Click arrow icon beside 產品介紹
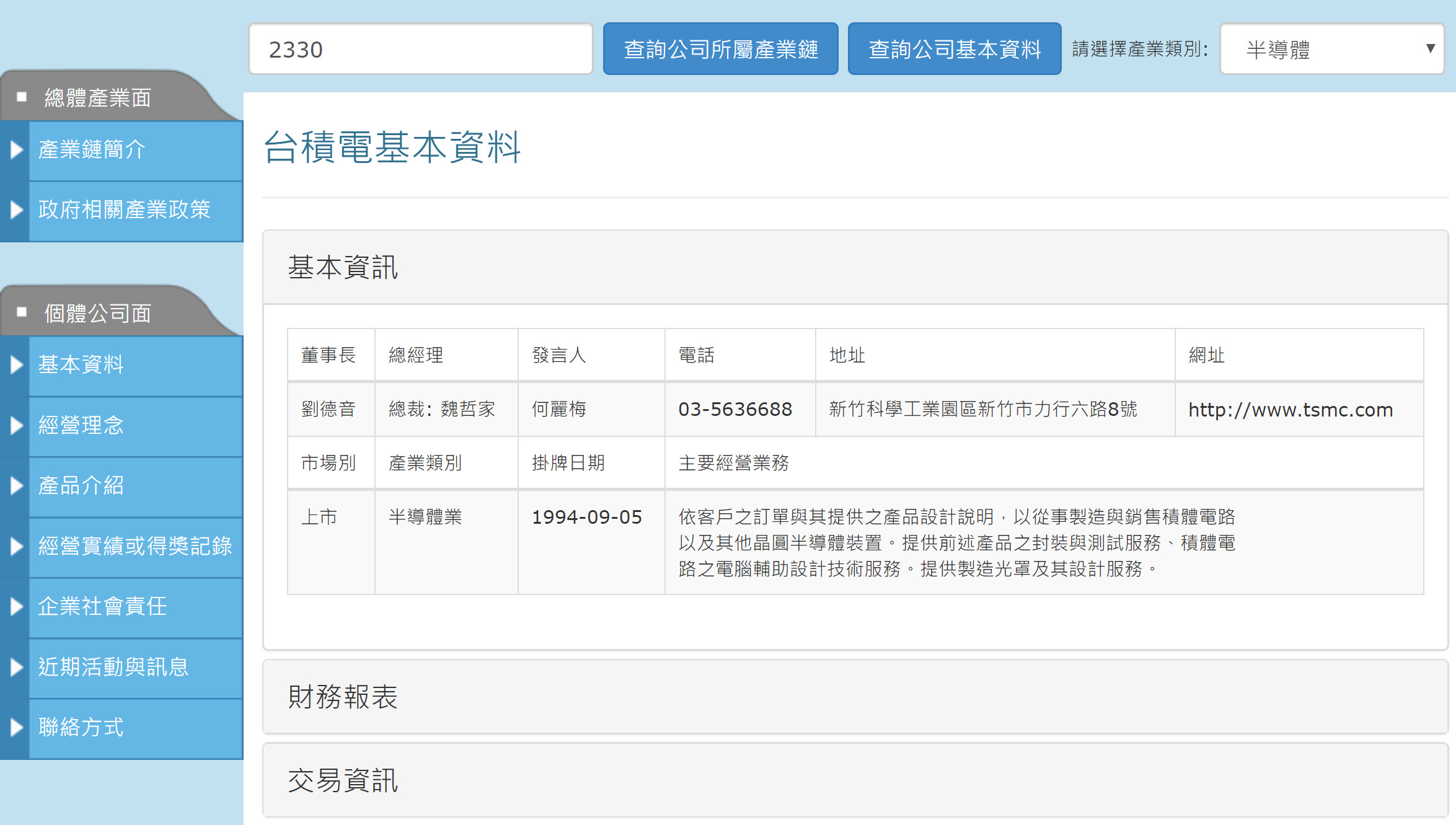 [16, 485]
